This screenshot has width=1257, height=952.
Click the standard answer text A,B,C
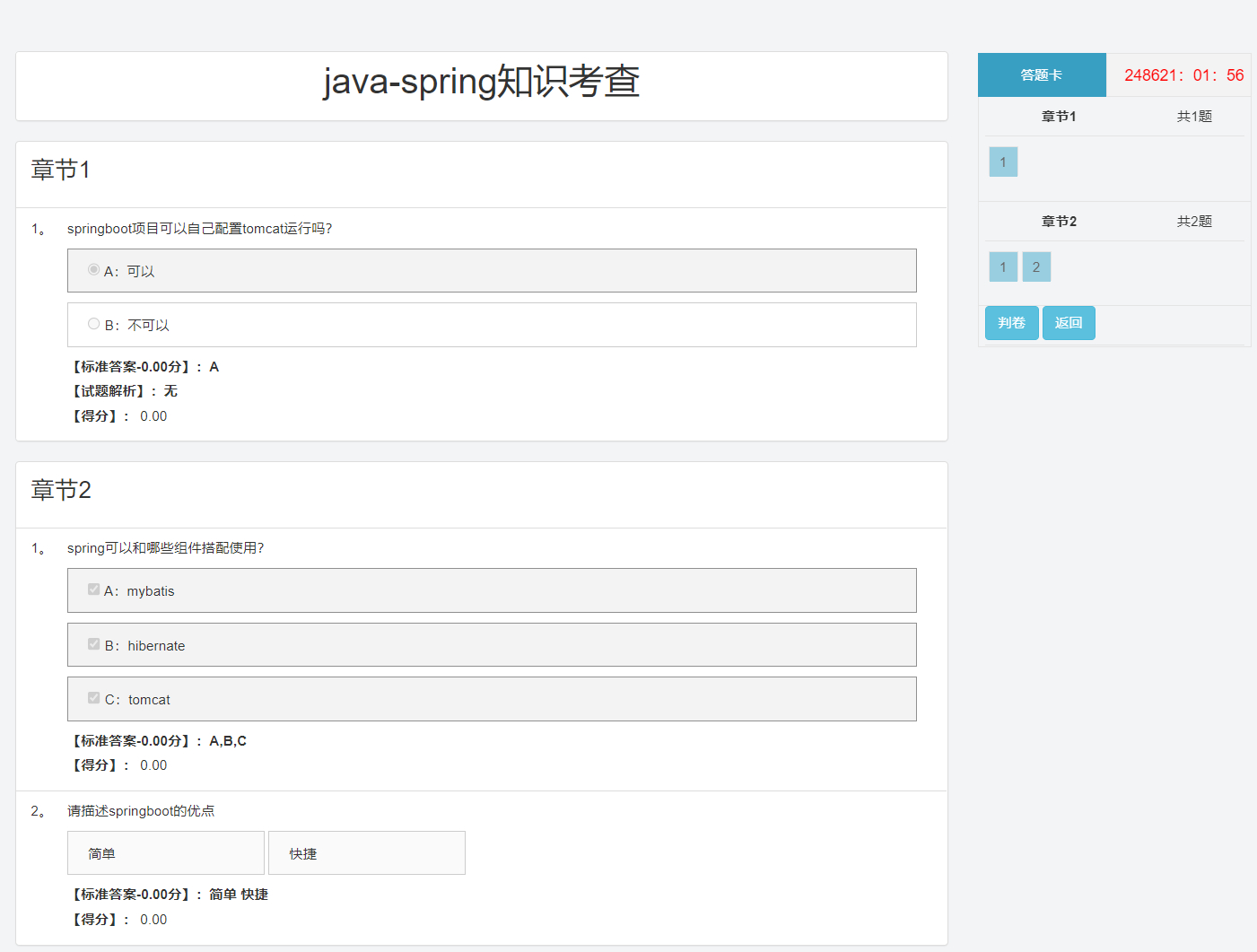pyautogui.click(x=228, y=740)
